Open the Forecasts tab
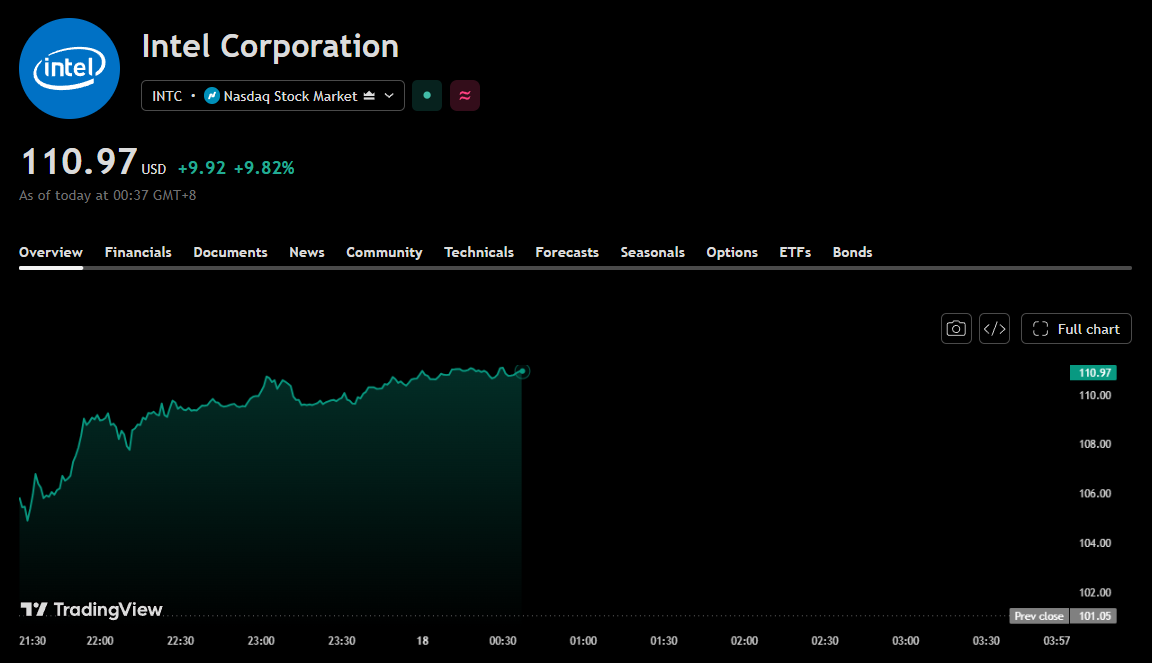Screen dimensions: 1152x663 tap(567, 252)
